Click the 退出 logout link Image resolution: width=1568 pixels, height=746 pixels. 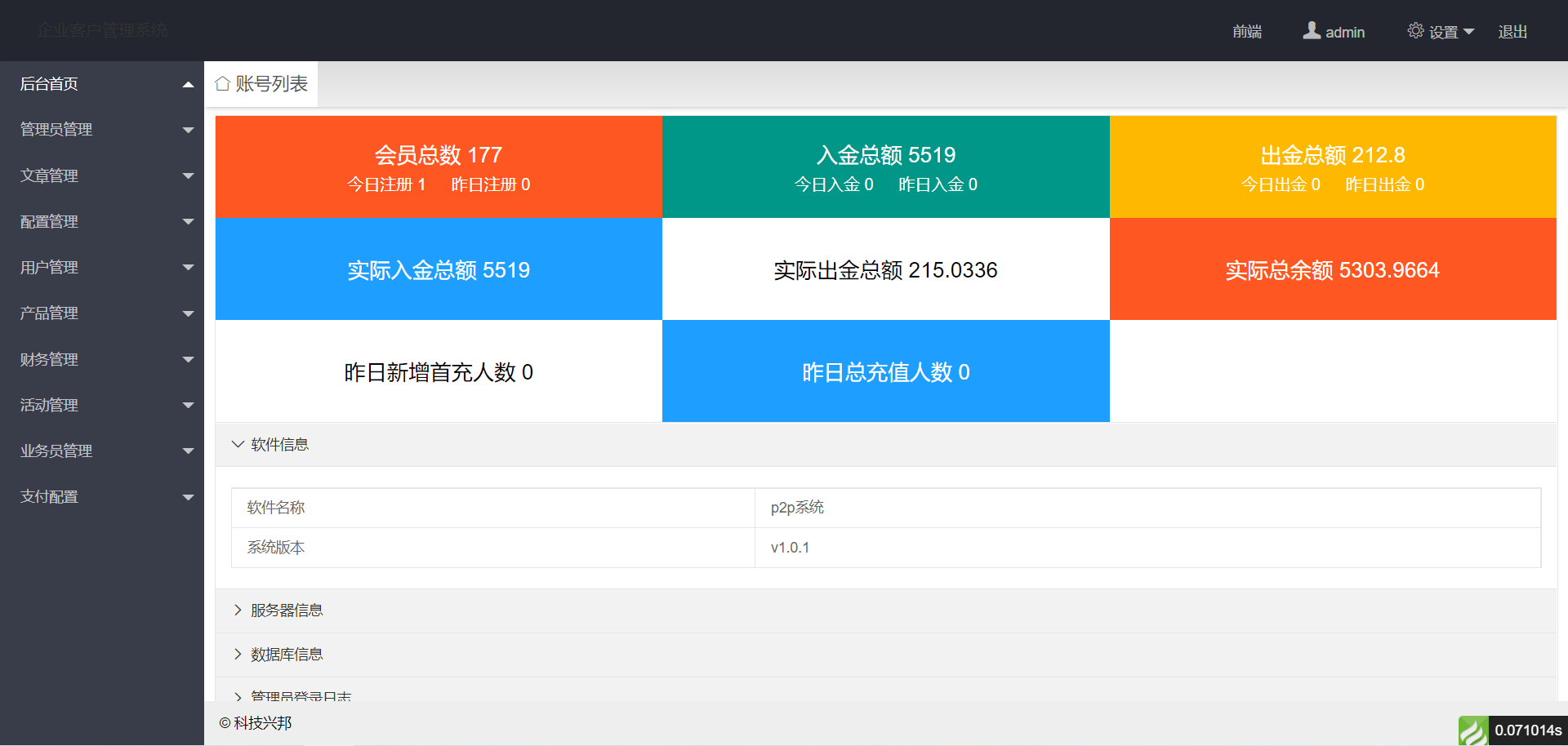(1512, 32)
